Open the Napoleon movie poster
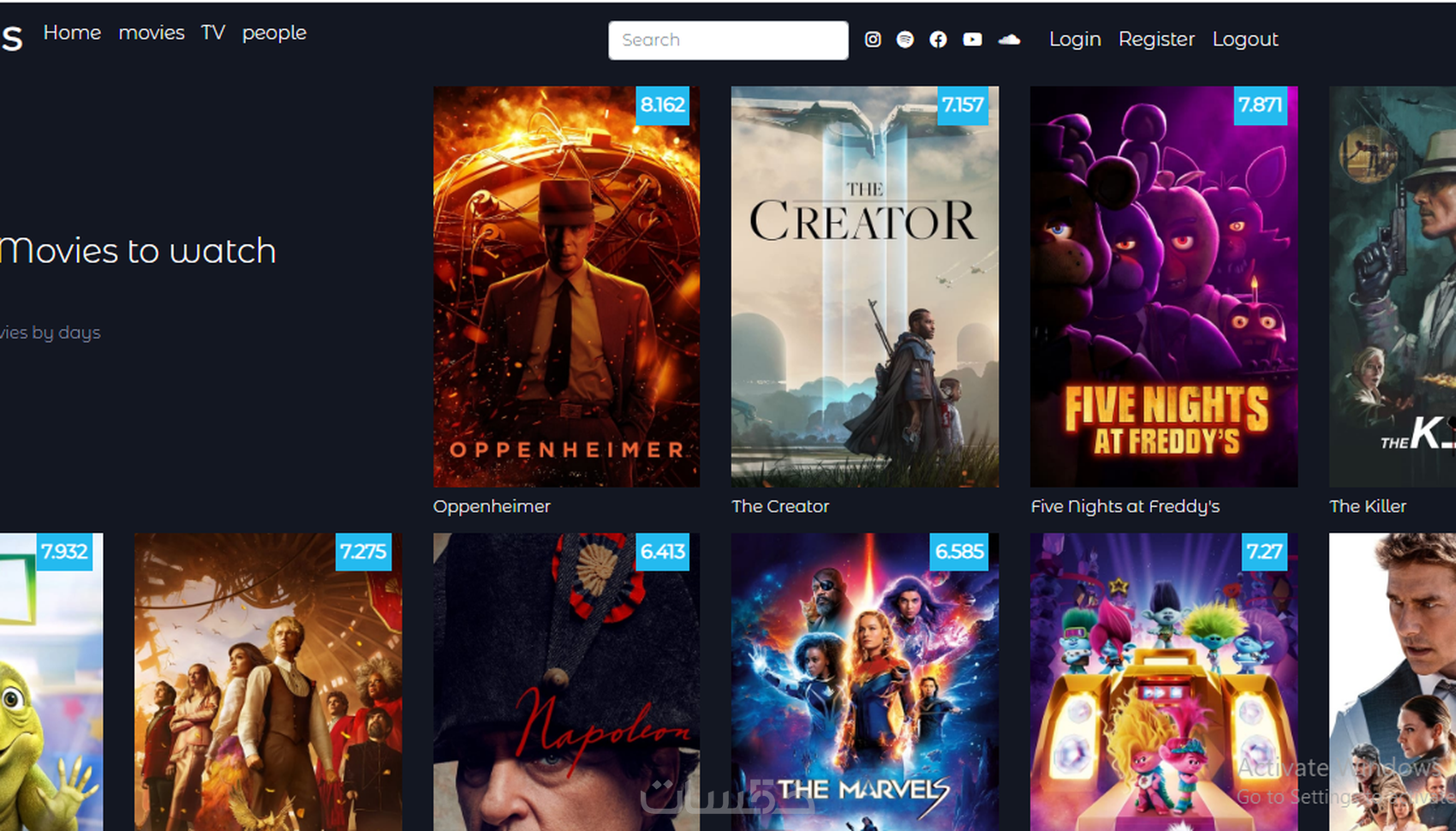1456x831 pixels. [x=566, y=682]
